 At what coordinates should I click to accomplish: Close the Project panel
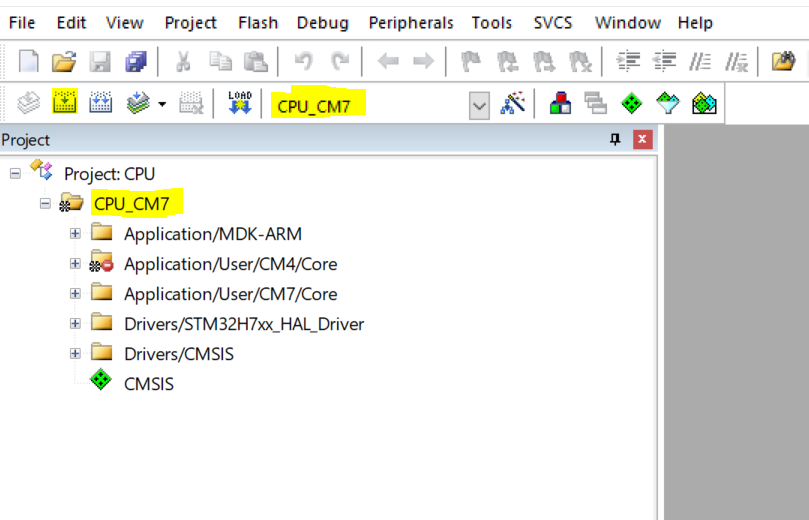[x=642, y=139]
